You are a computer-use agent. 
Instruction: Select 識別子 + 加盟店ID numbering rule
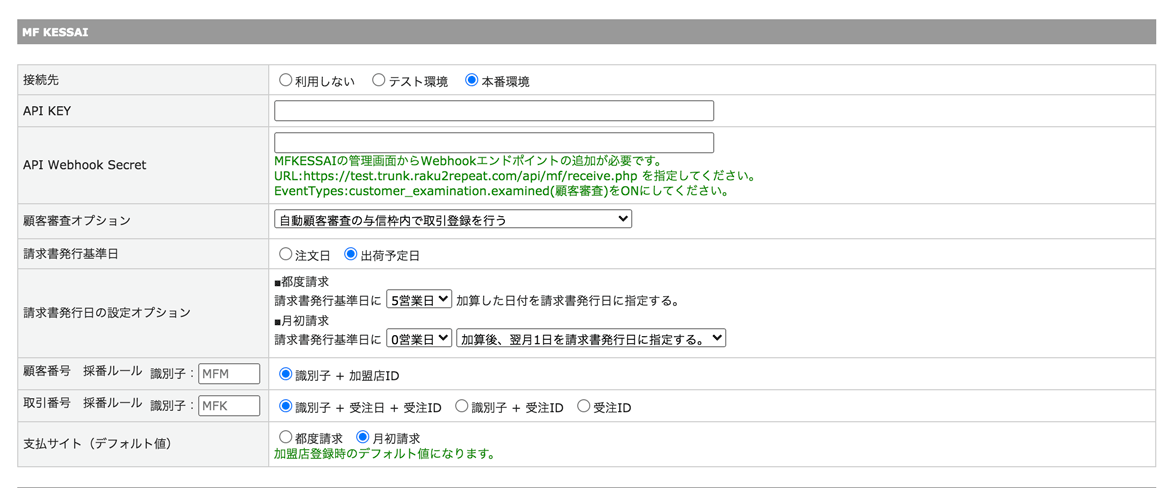285,373
